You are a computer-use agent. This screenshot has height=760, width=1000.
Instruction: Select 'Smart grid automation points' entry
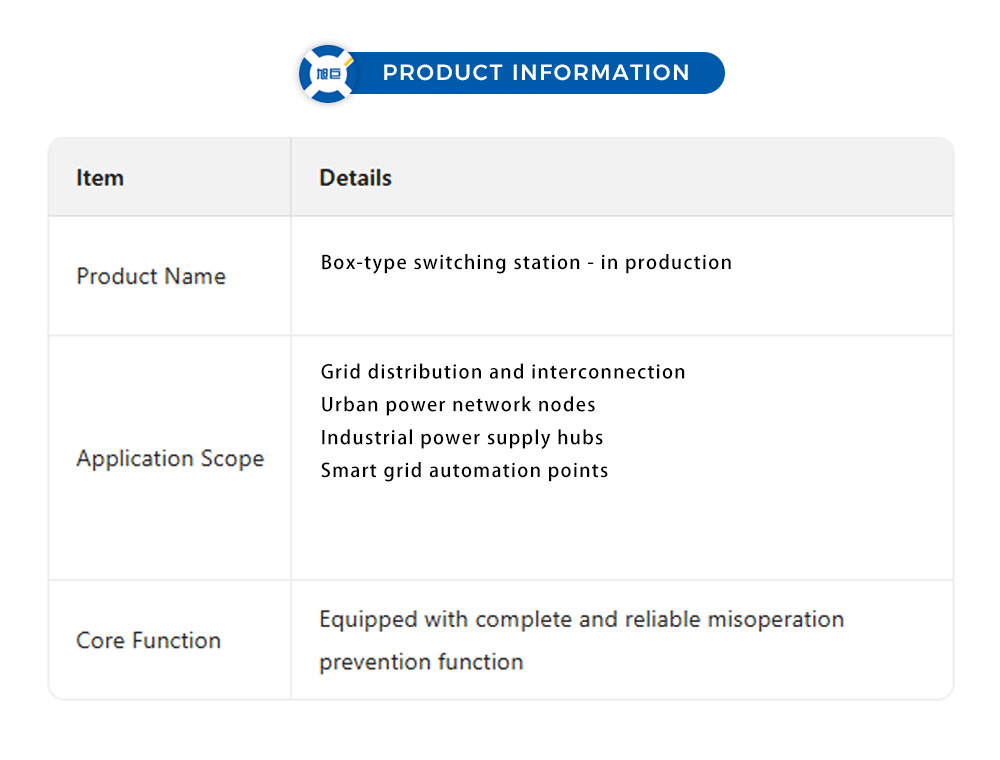[464, 470]
